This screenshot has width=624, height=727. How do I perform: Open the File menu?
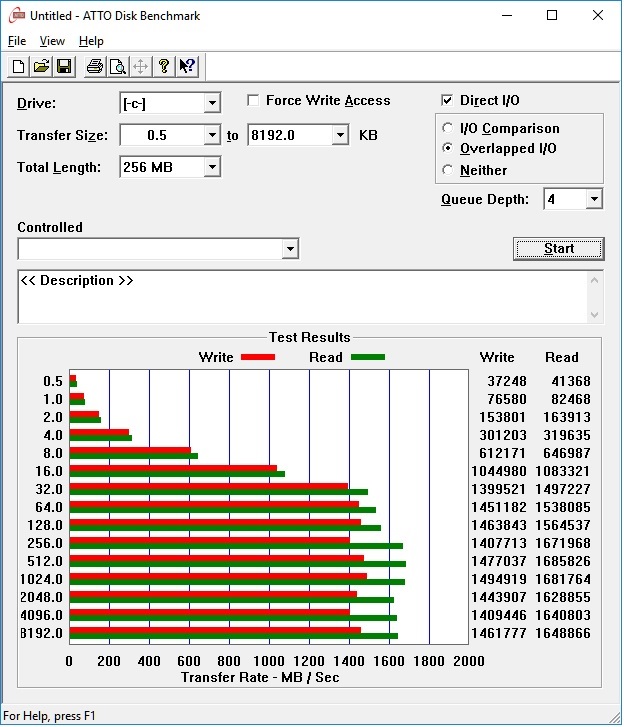17,41
